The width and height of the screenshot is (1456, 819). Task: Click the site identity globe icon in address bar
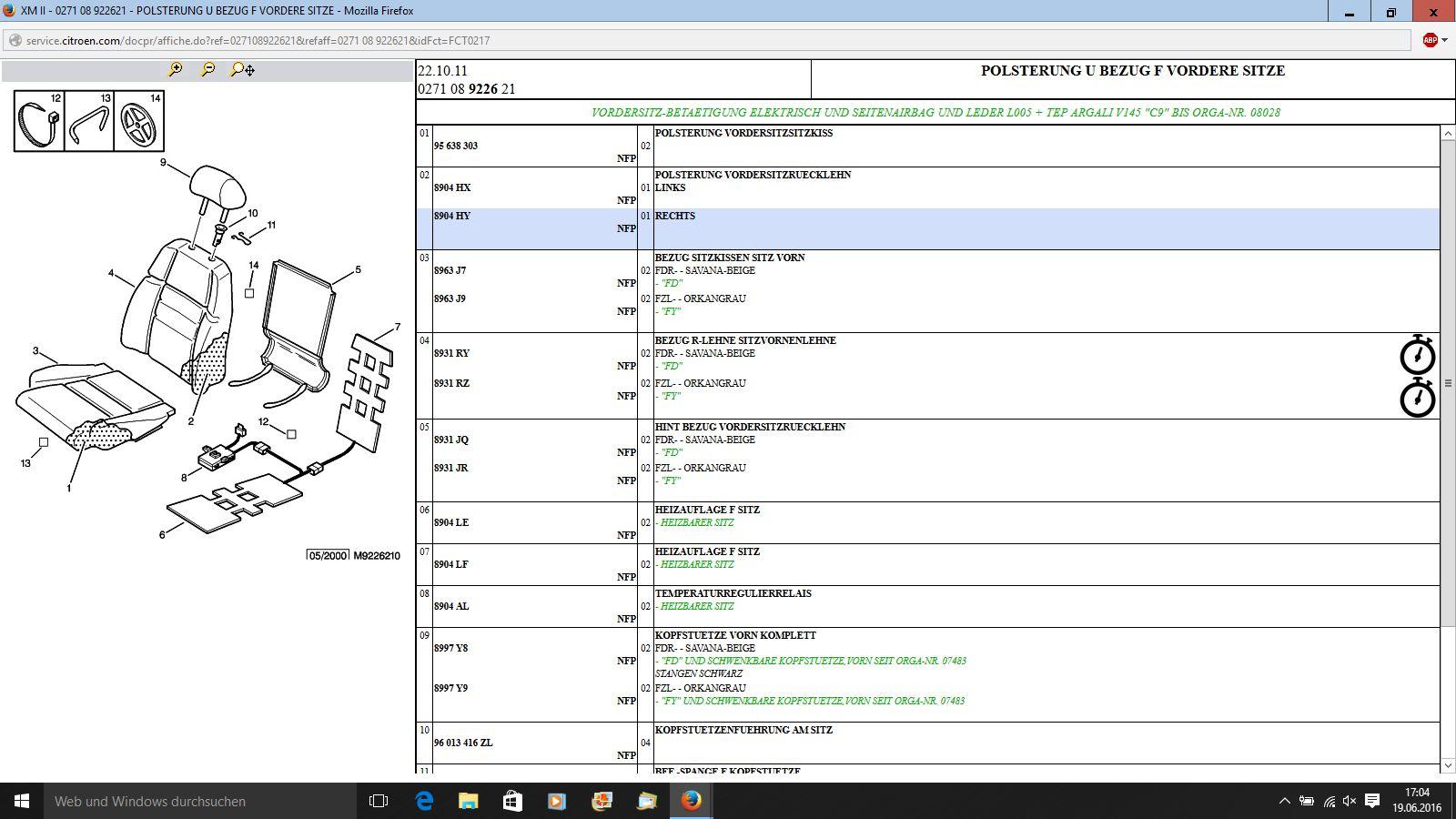coord(15,41)
